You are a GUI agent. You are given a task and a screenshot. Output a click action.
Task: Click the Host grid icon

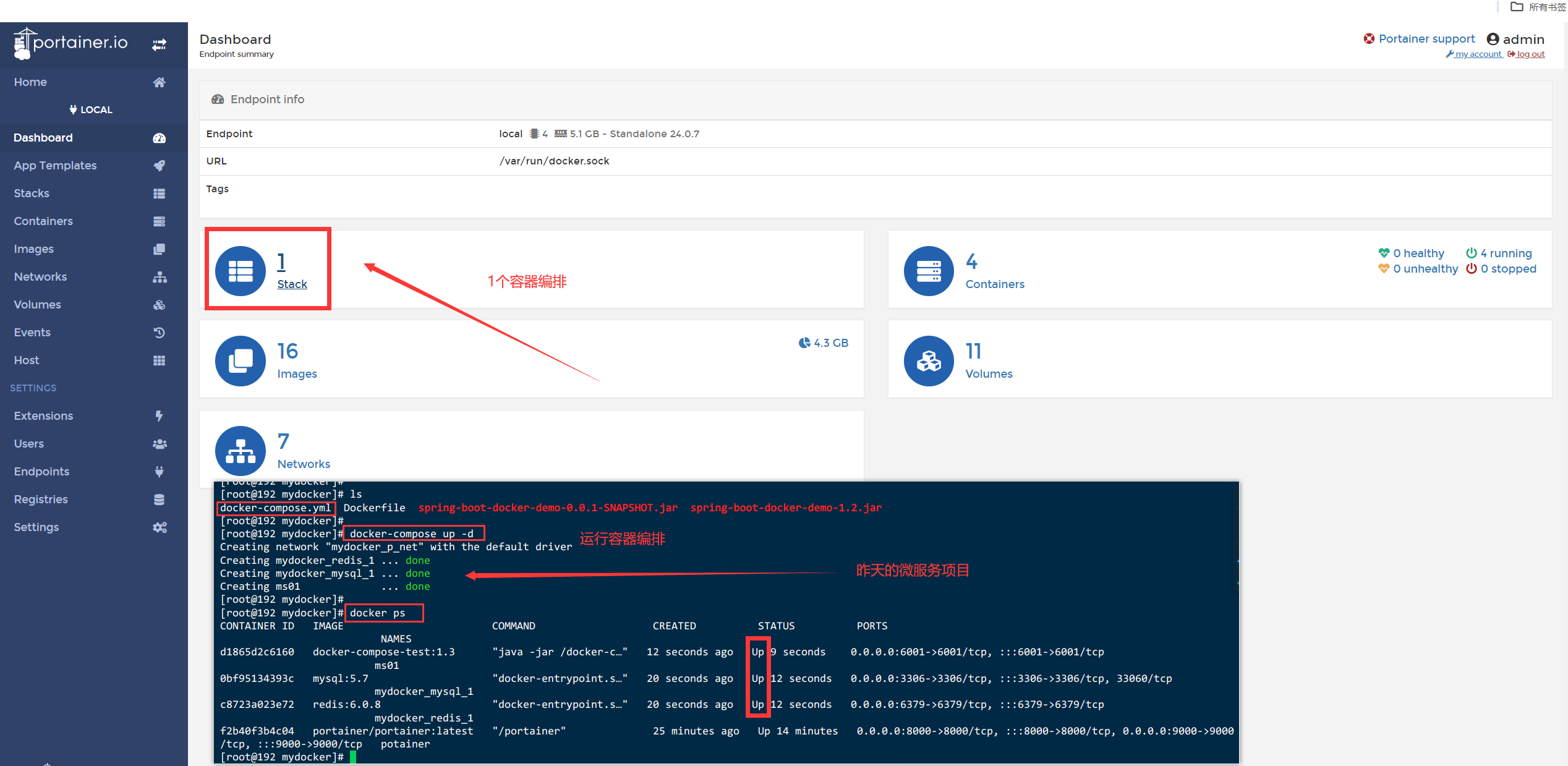point(160,360)
